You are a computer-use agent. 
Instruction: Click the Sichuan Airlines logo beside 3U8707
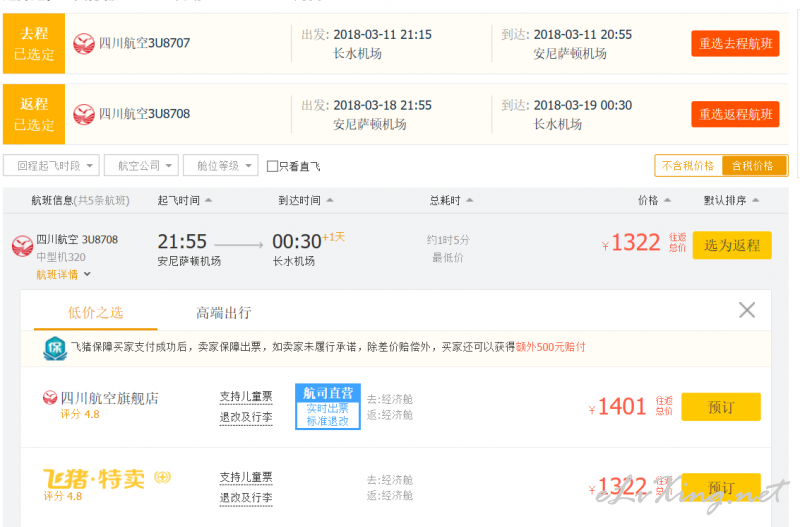click(84, 43)
